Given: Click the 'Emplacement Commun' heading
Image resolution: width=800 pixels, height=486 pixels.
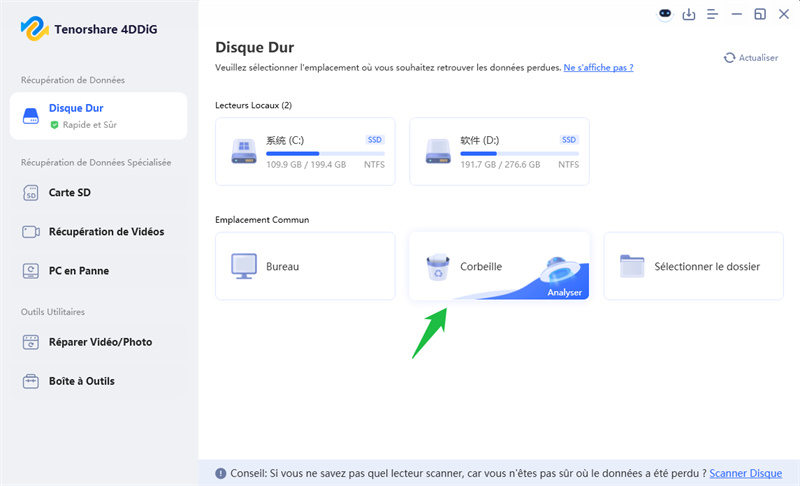Looking at the screenshot, I should (x=262, y=220).
